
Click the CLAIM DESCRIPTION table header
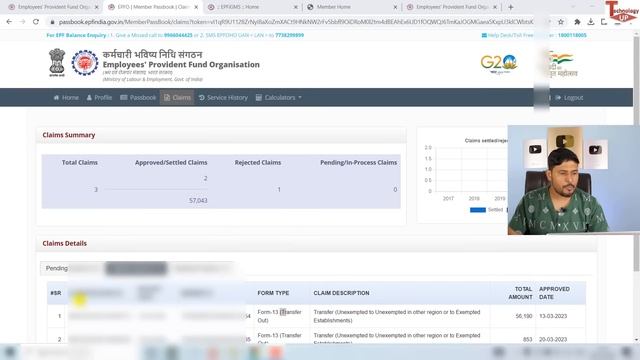pyautogui.click(x=341, y=293)
